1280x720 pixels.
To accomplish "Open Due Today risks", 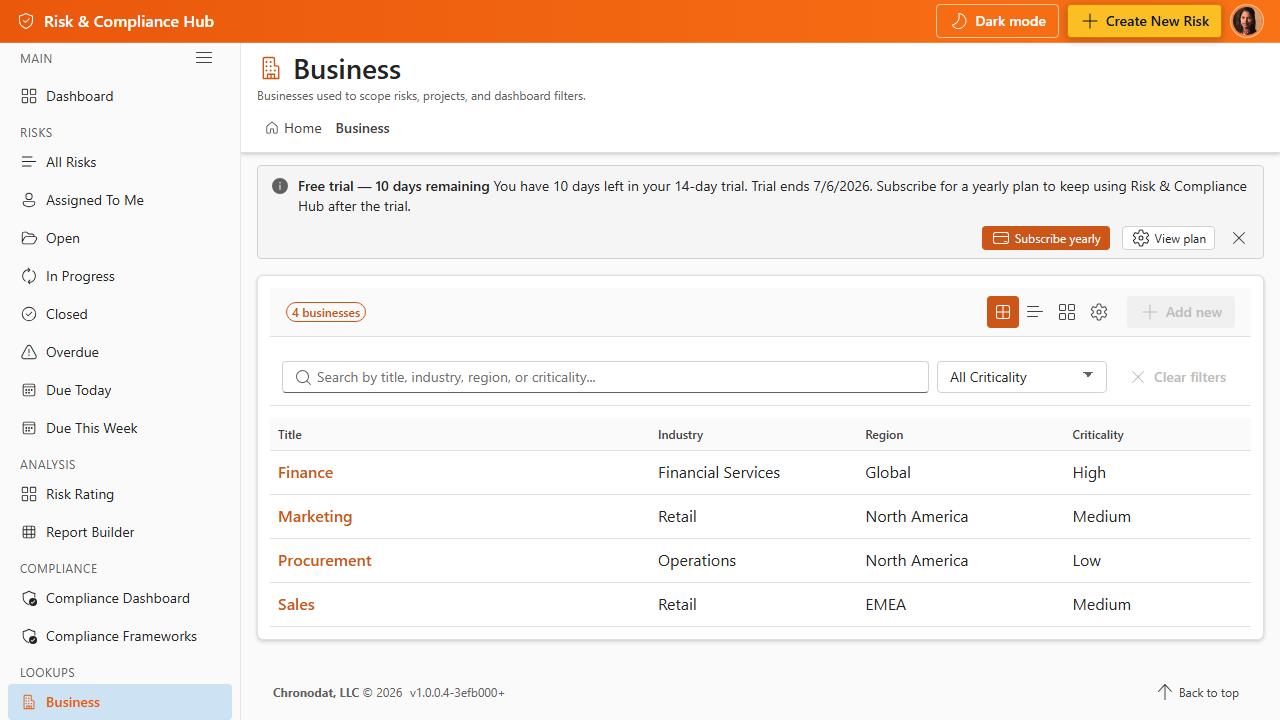I will pyautogui.click(x=120, y=390).
